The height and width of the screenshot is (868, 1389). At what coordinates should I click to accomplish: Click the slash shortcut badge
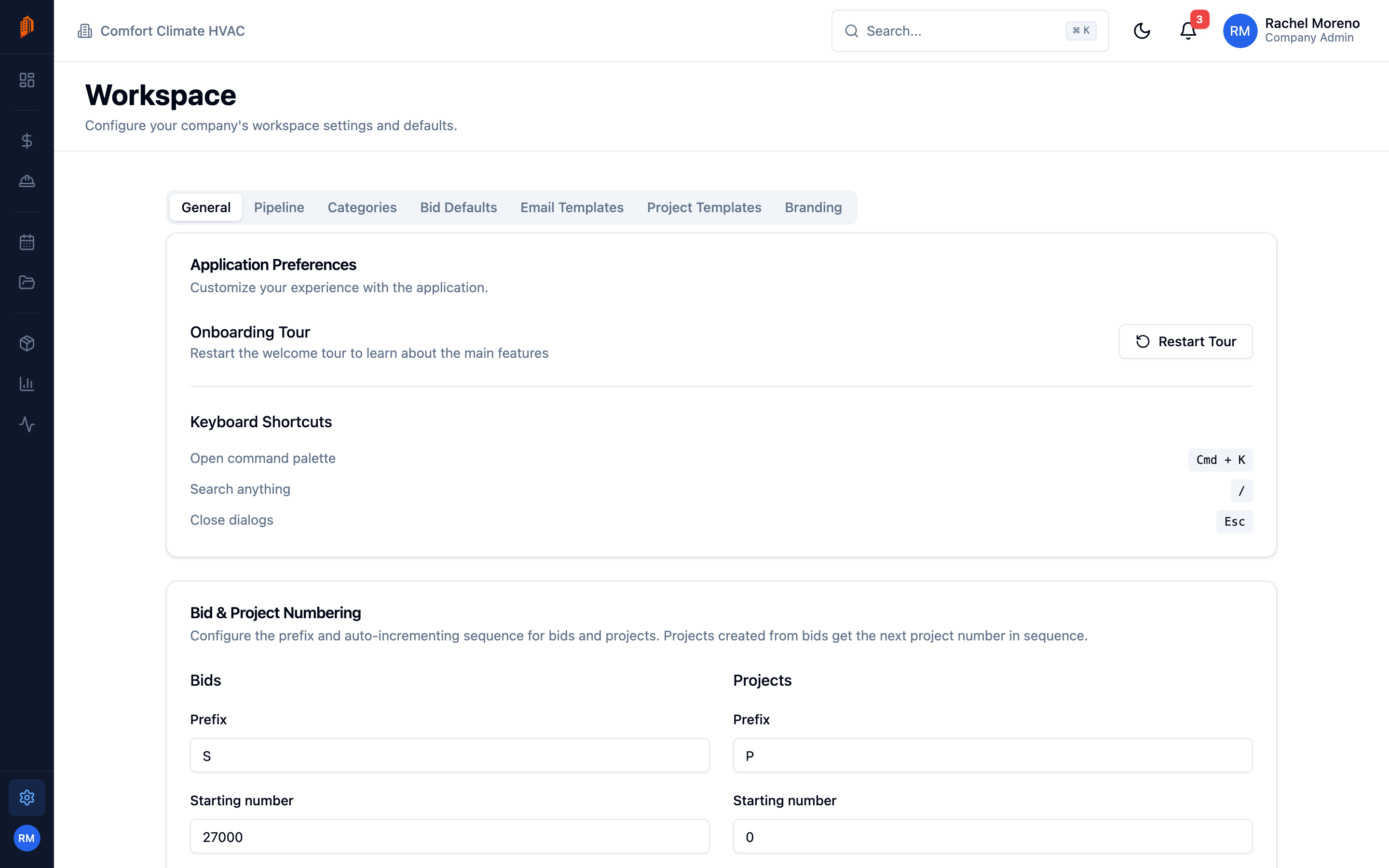click(1241, 491)
